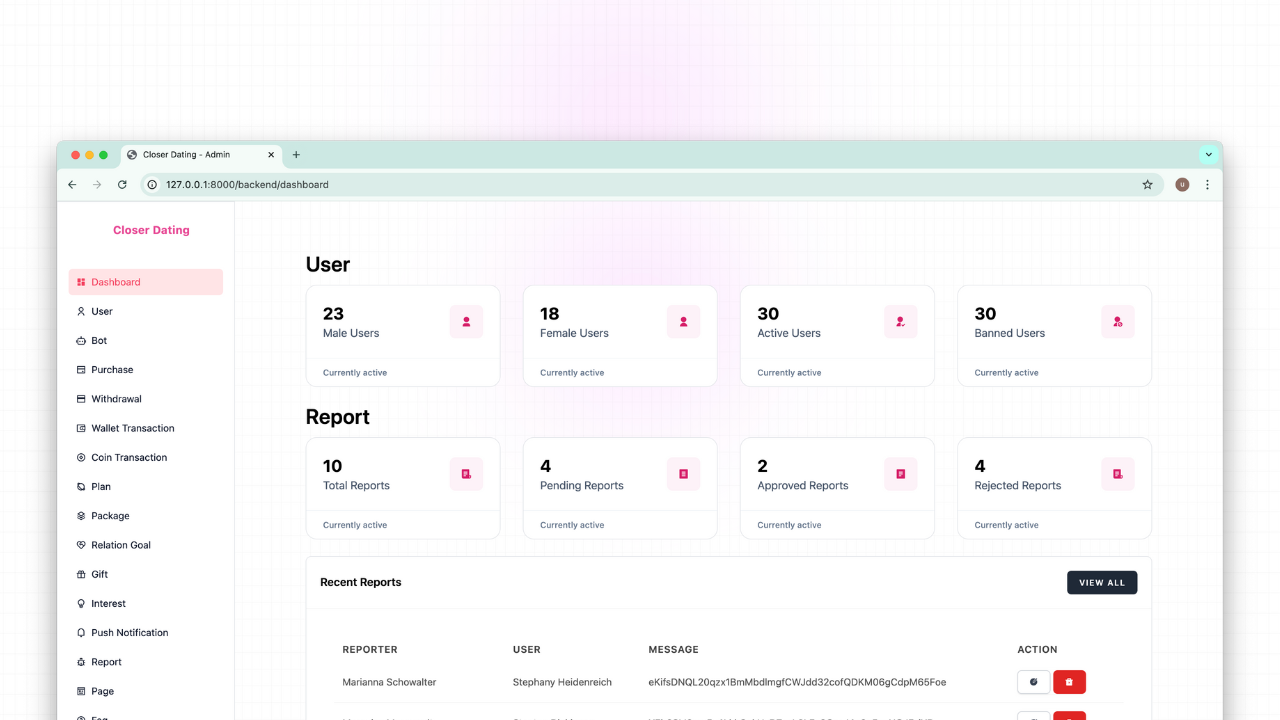Open details for Marianna Schowalter's report

(1033, 682)
